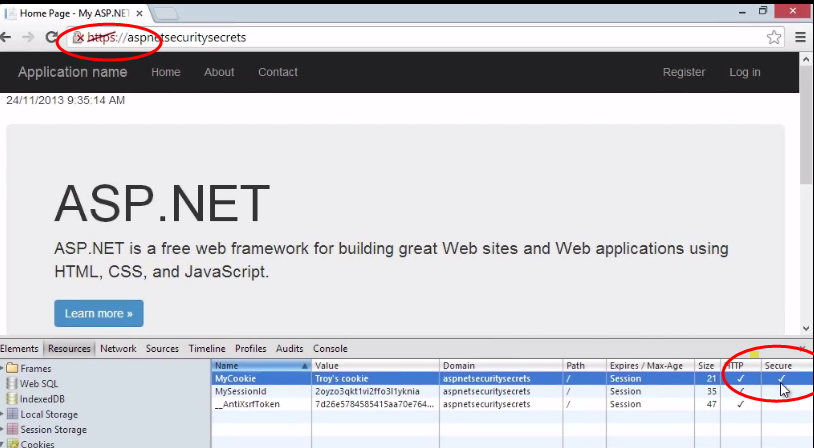This screenshot has height=448, width=814.
Task: Click the Register link
Action: tap(684, 72)
